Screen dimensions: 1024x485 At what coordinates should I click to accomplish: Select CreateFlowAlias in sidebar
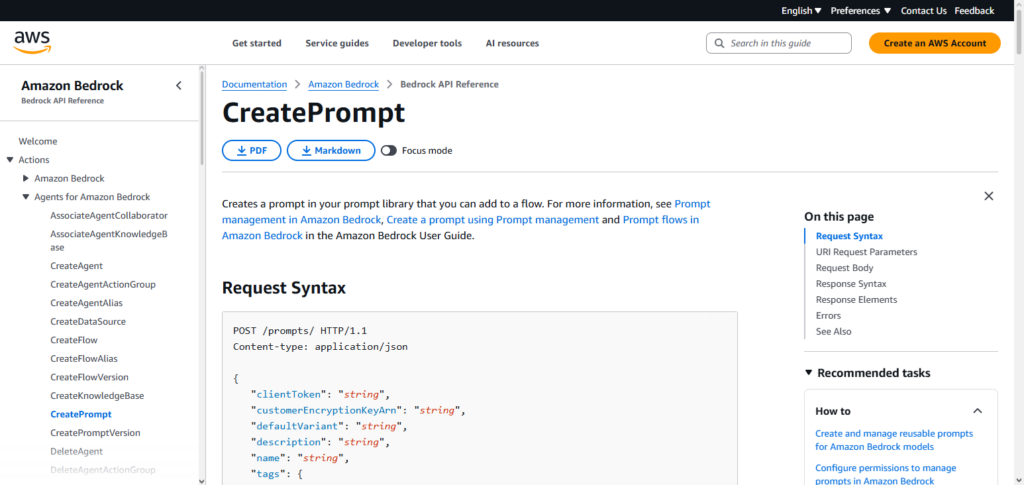84,358
